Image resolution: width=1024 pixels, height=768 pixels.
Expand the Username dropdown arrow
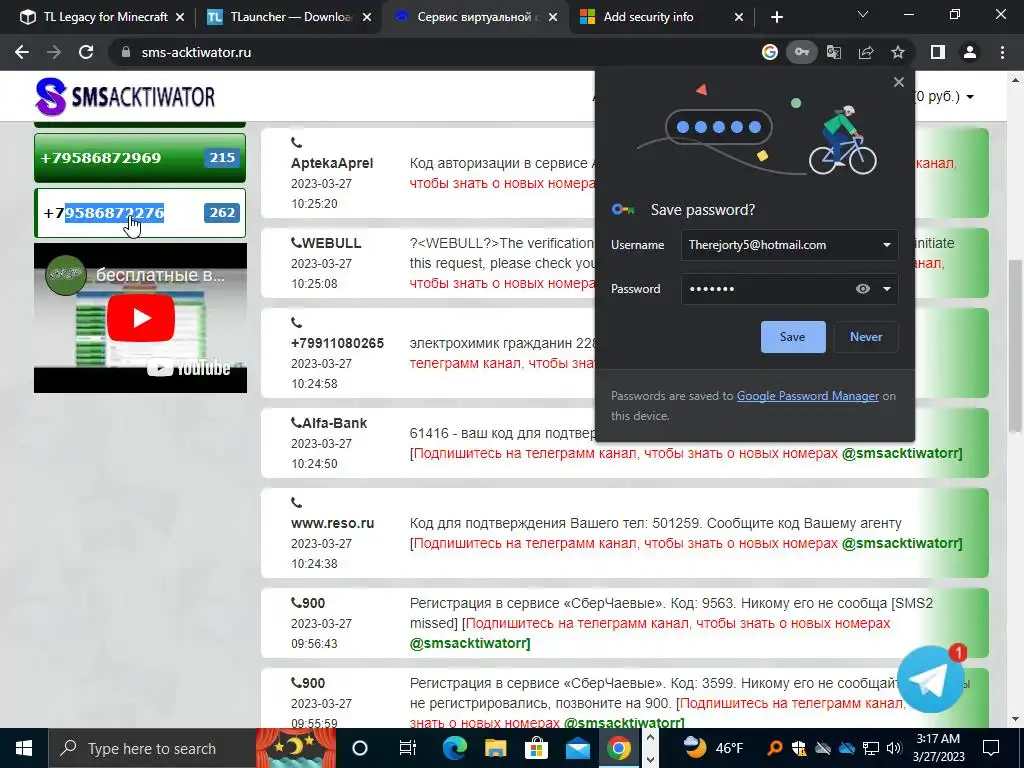(887, 245)
